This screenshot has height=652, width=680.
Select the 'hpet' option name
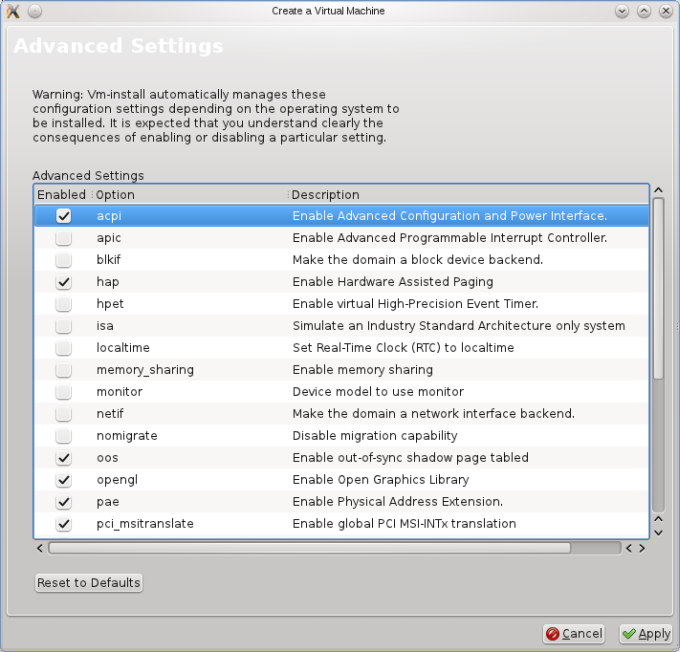110,304
